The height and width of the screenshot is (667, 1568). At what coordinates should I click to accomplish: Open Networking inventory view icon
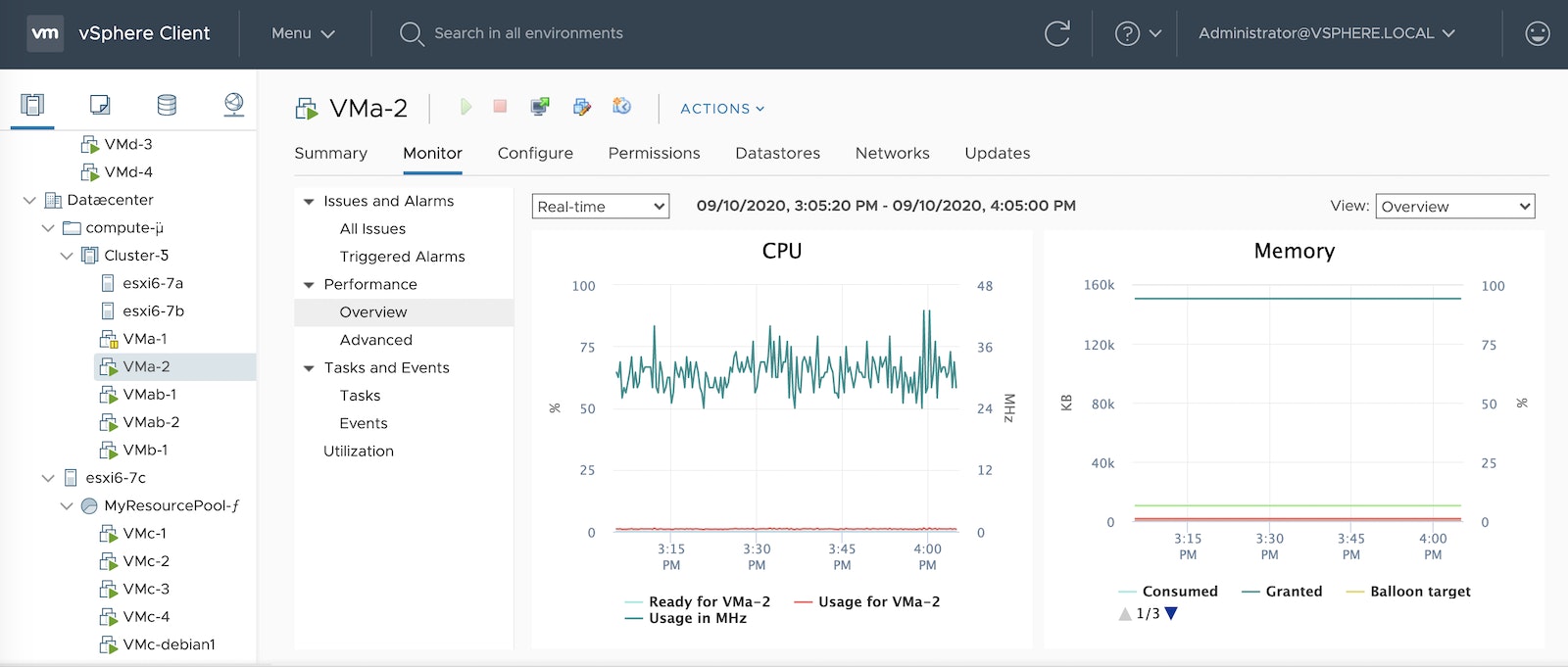233,105
